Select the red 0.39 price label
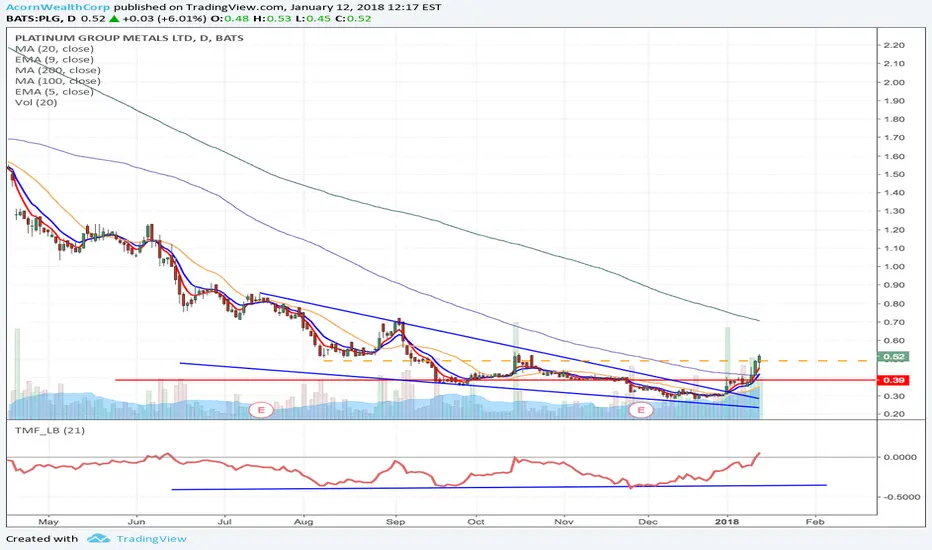The image size is (932, 550). click(893, 380)
